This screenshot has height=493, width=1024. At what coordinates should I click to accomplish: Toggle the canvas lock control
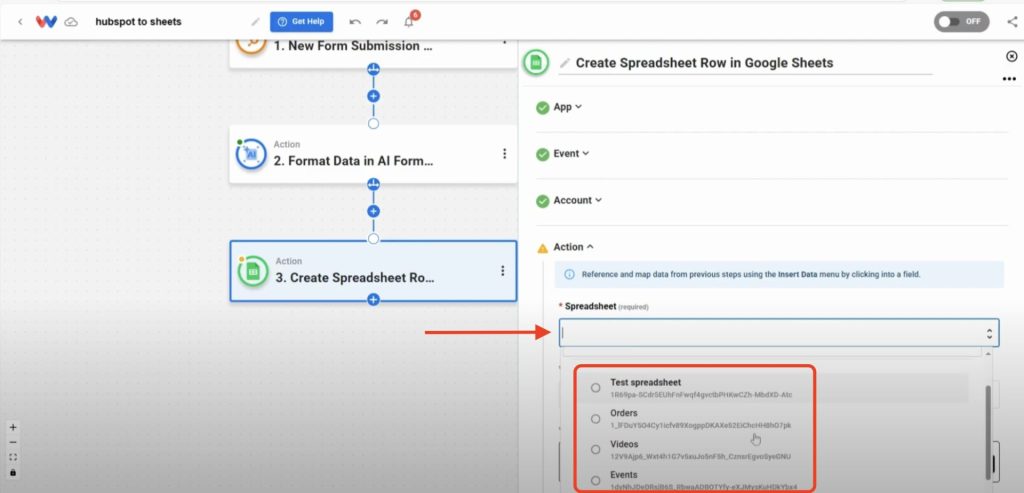point(13,473)
